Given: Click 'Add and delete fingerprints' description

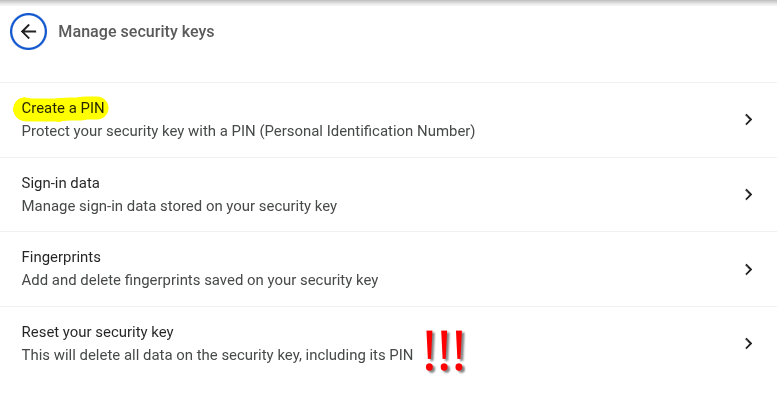Looking at the screenshot, I should [x=118, y=280].
